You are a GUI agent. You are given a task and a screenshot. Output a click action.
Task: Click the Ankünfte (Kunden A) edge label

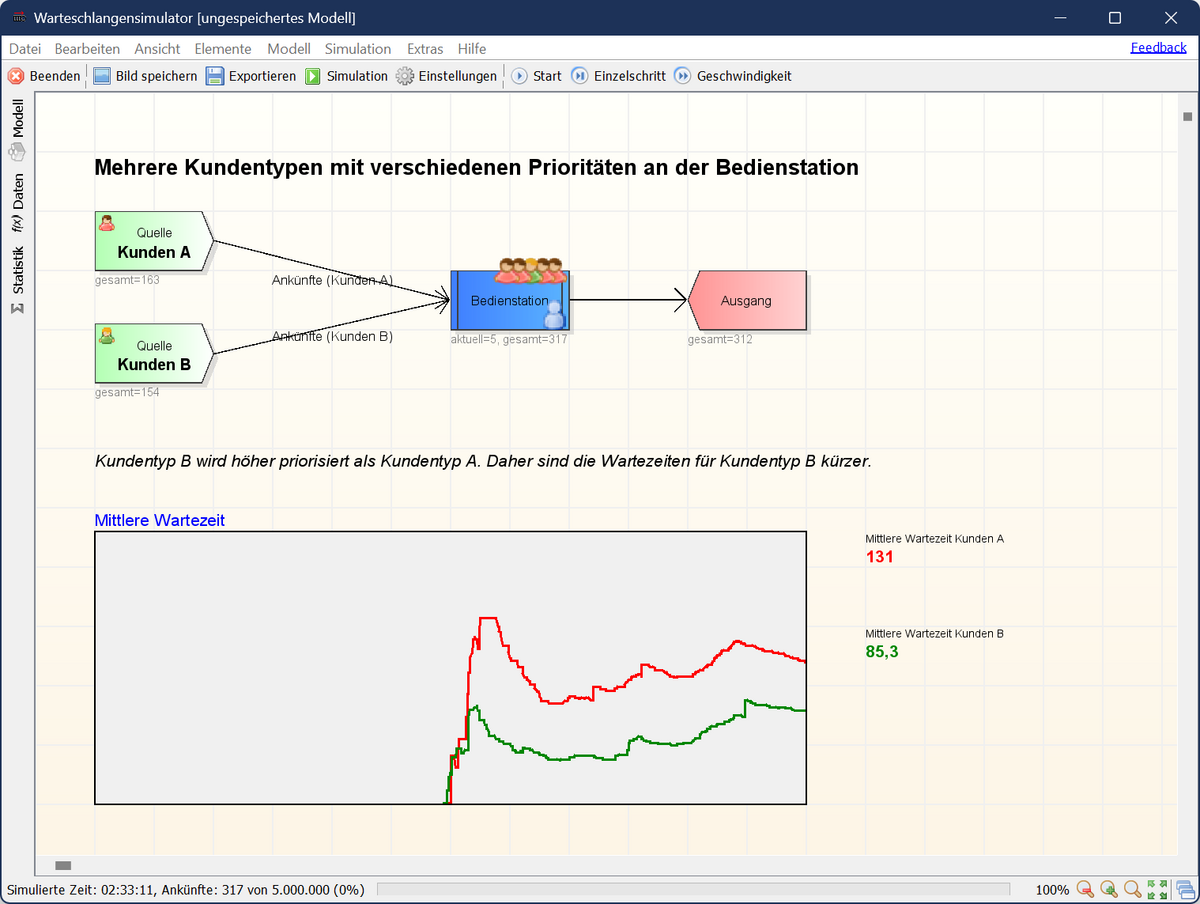tap(332, 280)
